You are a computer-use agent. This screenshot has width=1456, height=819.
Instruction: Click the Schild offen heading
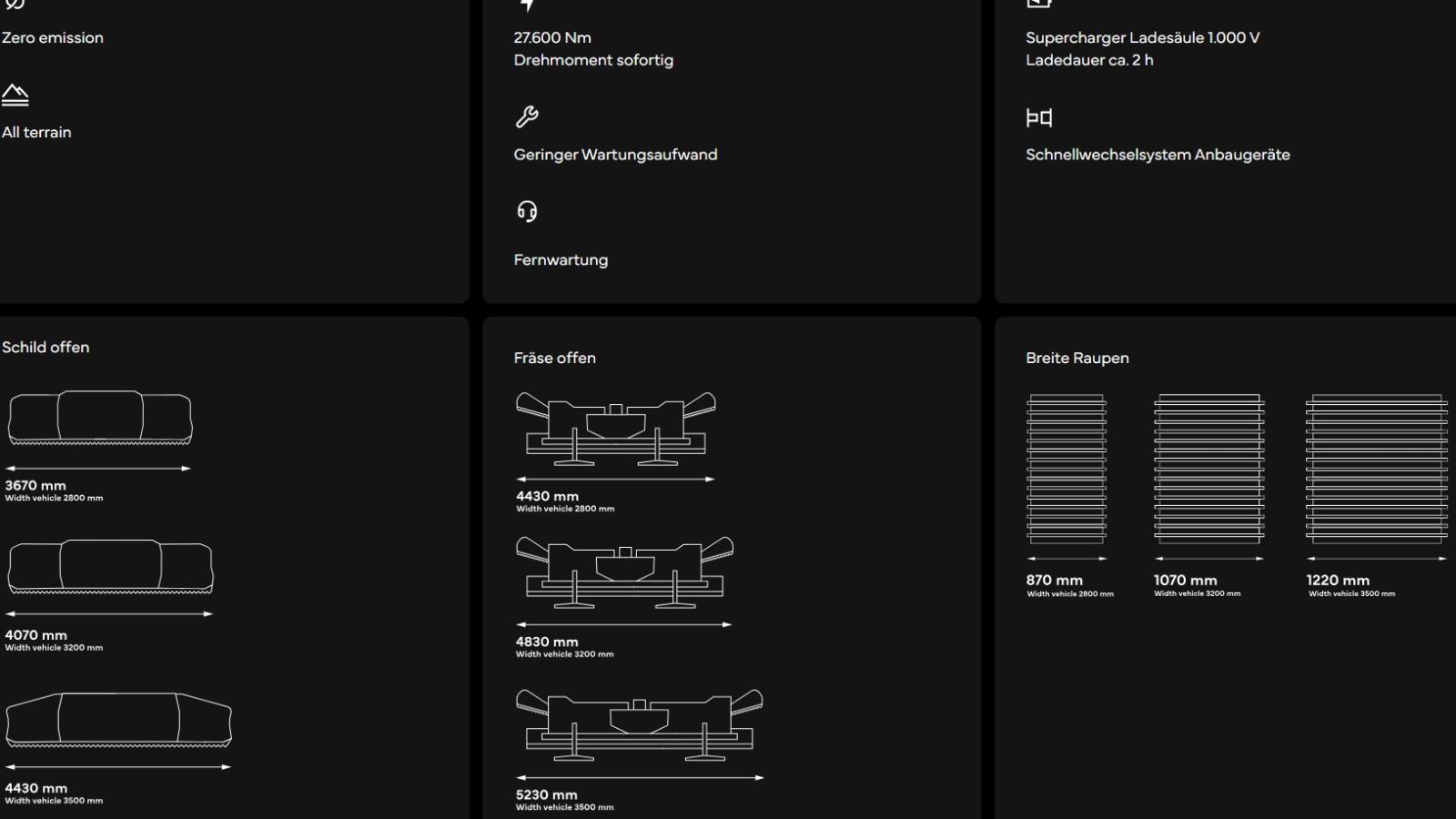tap(45, 348)
